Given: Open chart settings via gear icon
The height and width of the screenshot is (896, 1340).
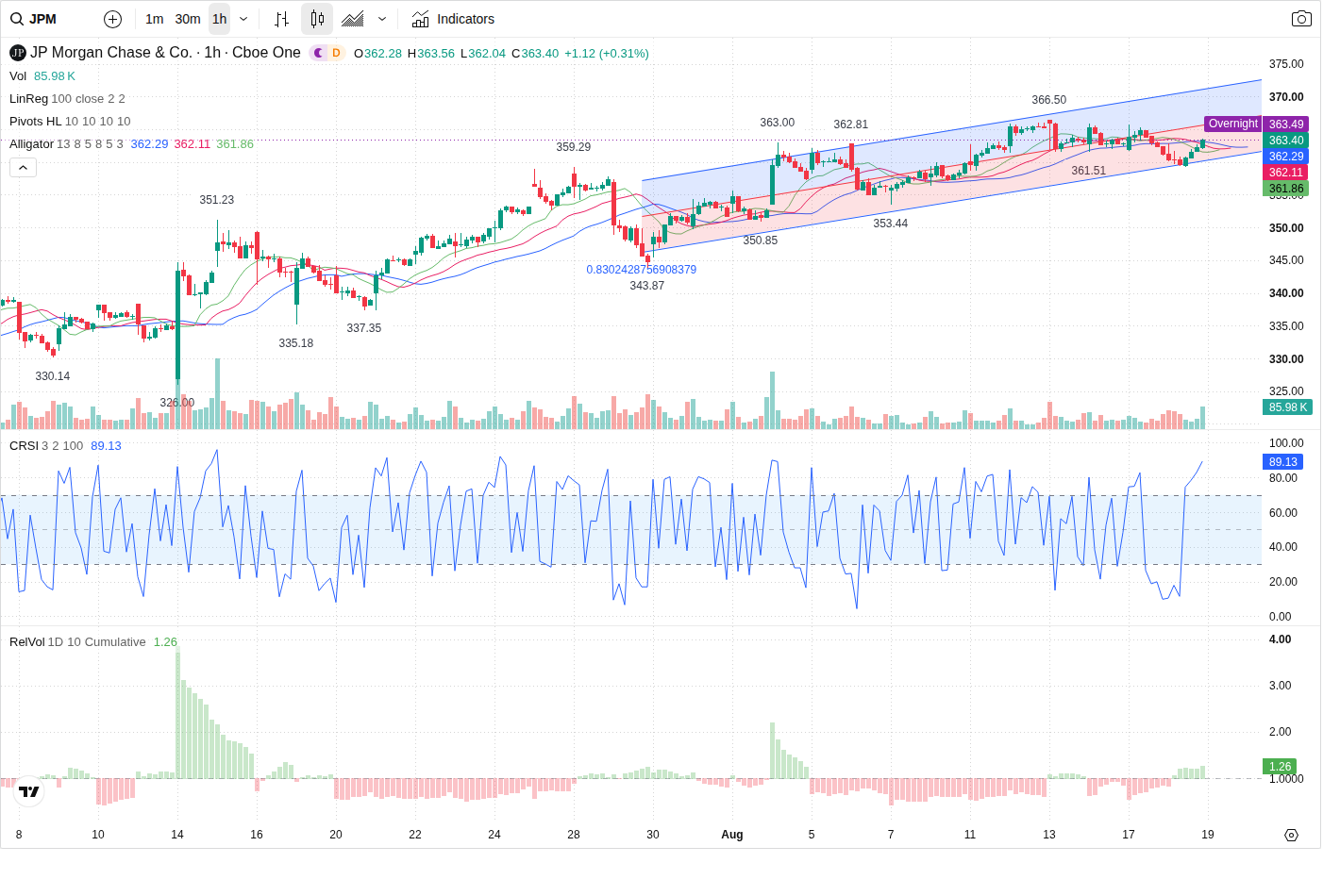Looking at the screenshot, I should coord(1291,835).
